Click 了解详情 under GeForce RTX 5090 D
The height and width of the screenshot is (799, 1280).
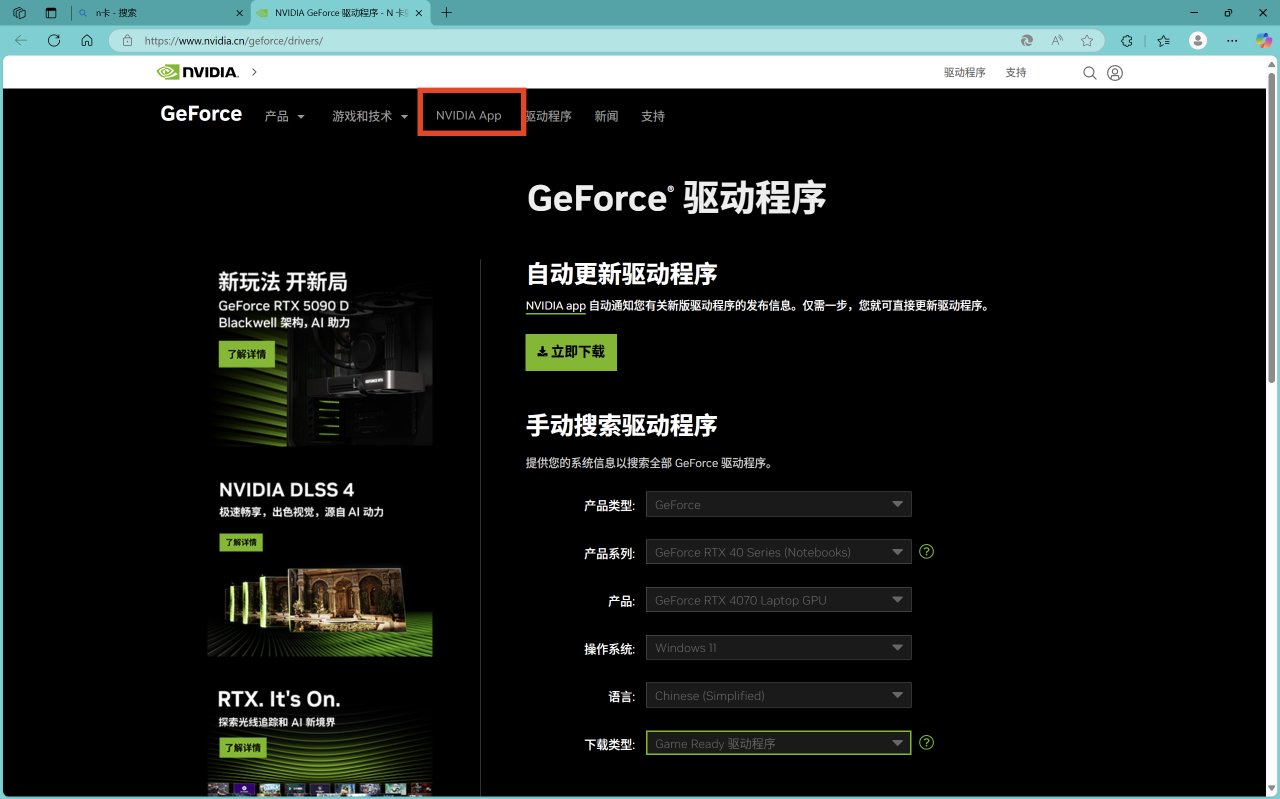246,354
